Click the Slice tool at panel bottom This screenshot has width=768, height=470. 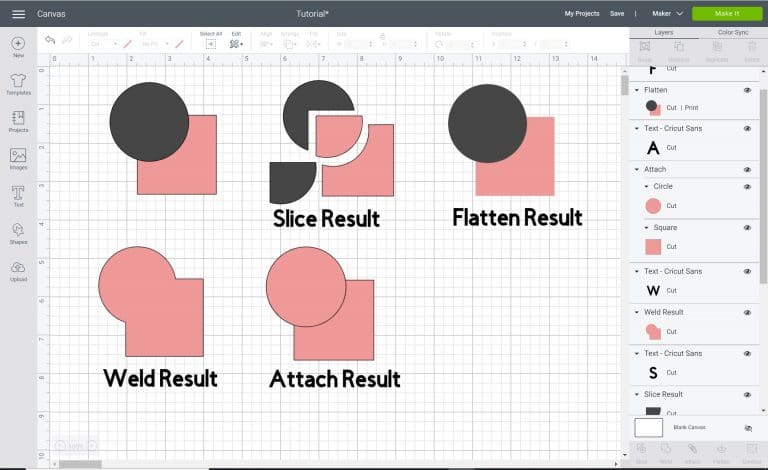tap(642, 448)
